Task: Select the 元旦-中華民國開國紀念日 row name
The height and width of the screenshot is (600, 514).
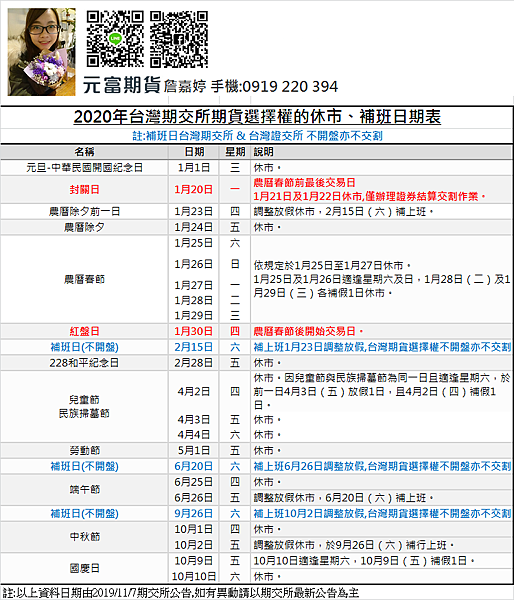Action: pyautogui.click(x=84, y=168)
